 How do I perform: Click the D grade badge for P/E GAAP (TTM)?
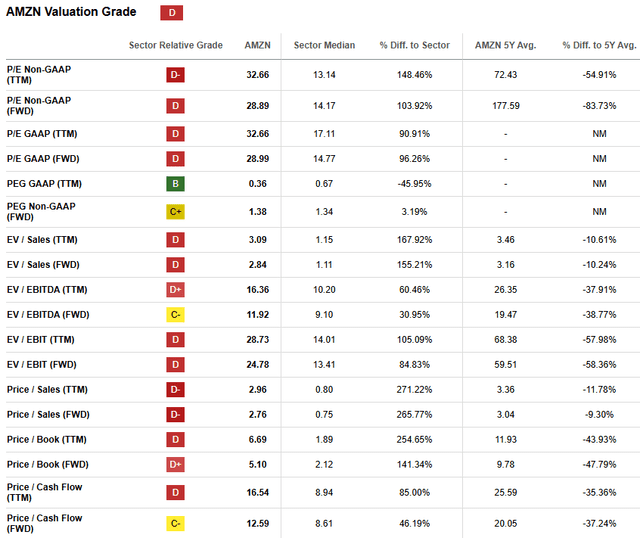click(175, 134)
